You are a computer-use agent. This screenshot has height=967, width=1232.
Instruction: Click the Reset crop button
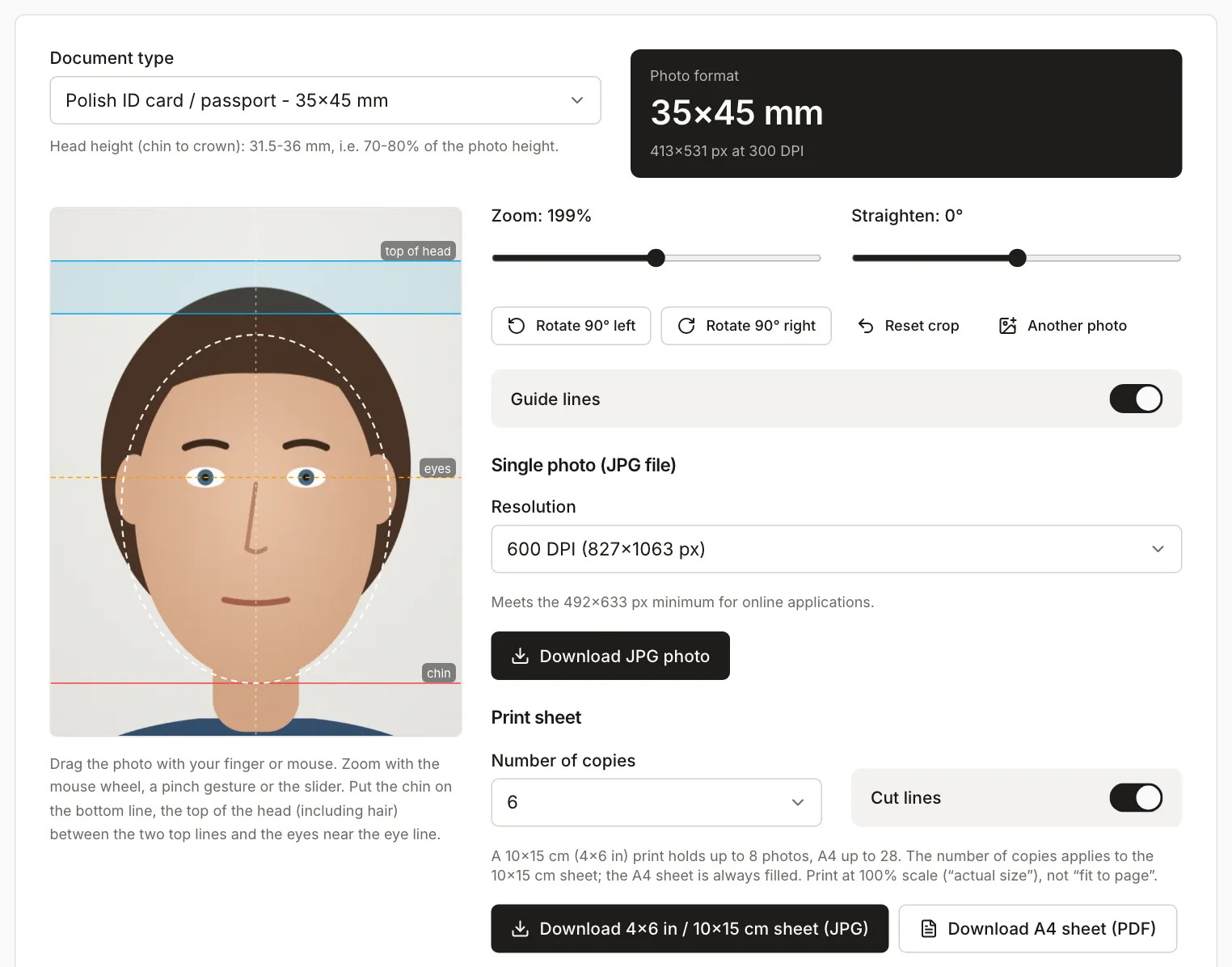pyautogui.click(x=908, y=326)
